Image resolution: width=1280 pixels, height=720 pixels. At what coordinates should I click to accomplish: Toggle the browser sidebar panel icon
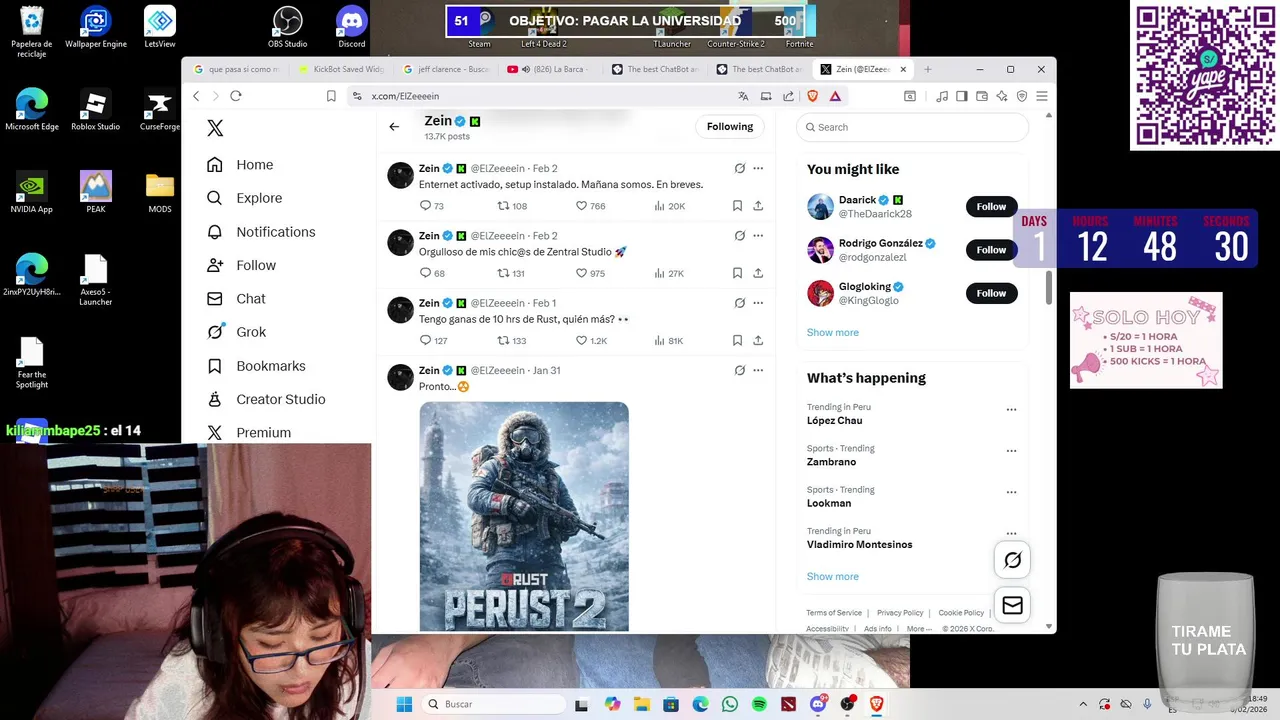[x=961, y=96]
